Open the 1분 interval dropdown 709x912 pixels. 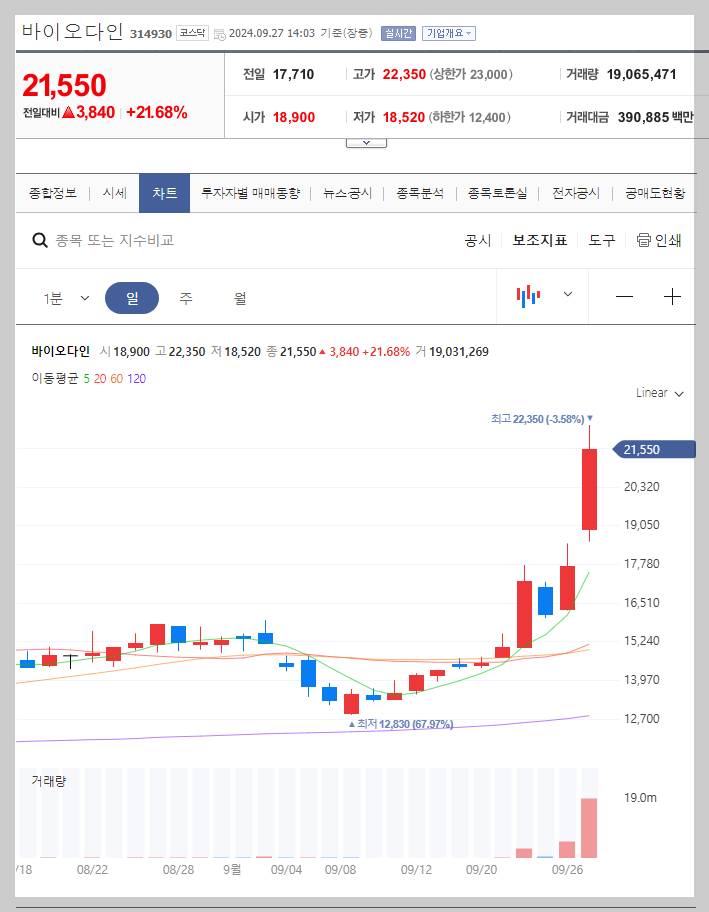(65, 296)
